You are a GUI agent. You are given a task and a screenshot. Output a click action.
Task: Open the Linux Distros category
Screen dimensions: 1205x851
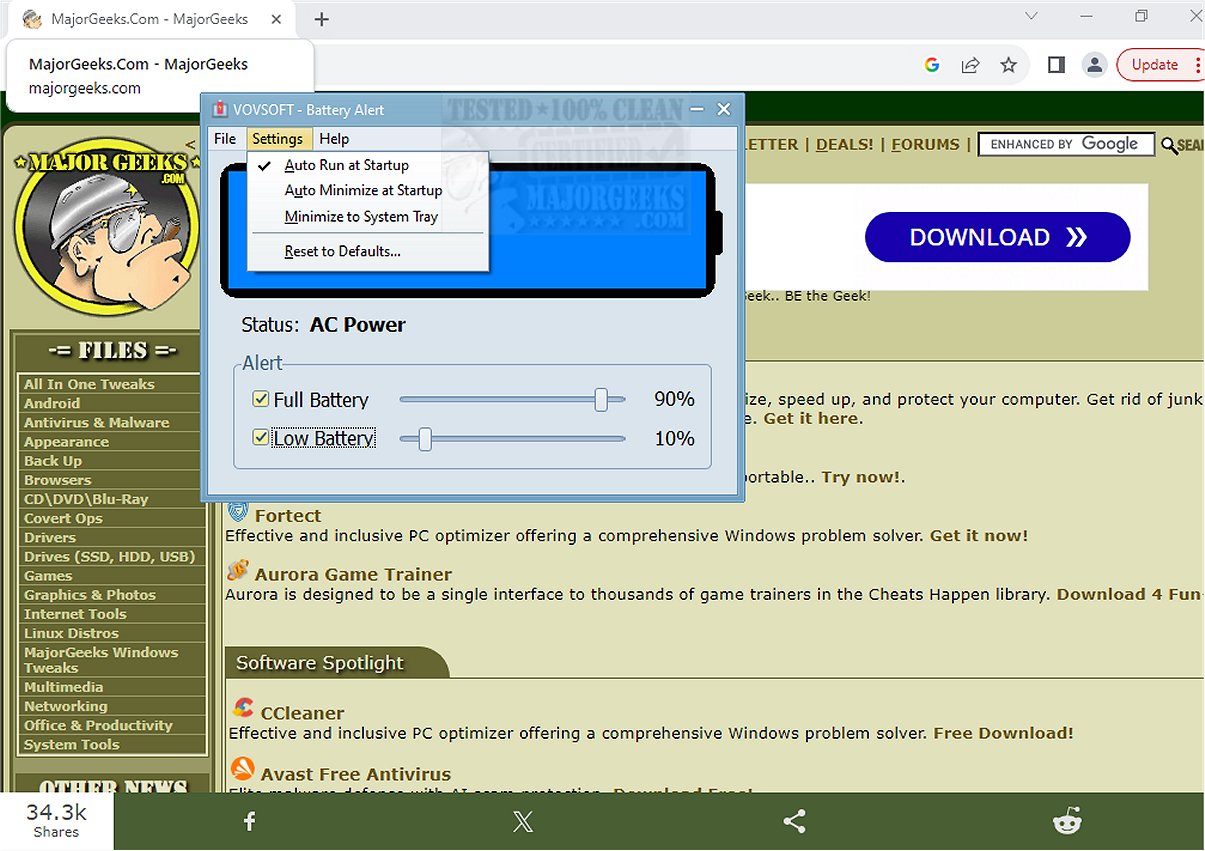coord(71,633)
